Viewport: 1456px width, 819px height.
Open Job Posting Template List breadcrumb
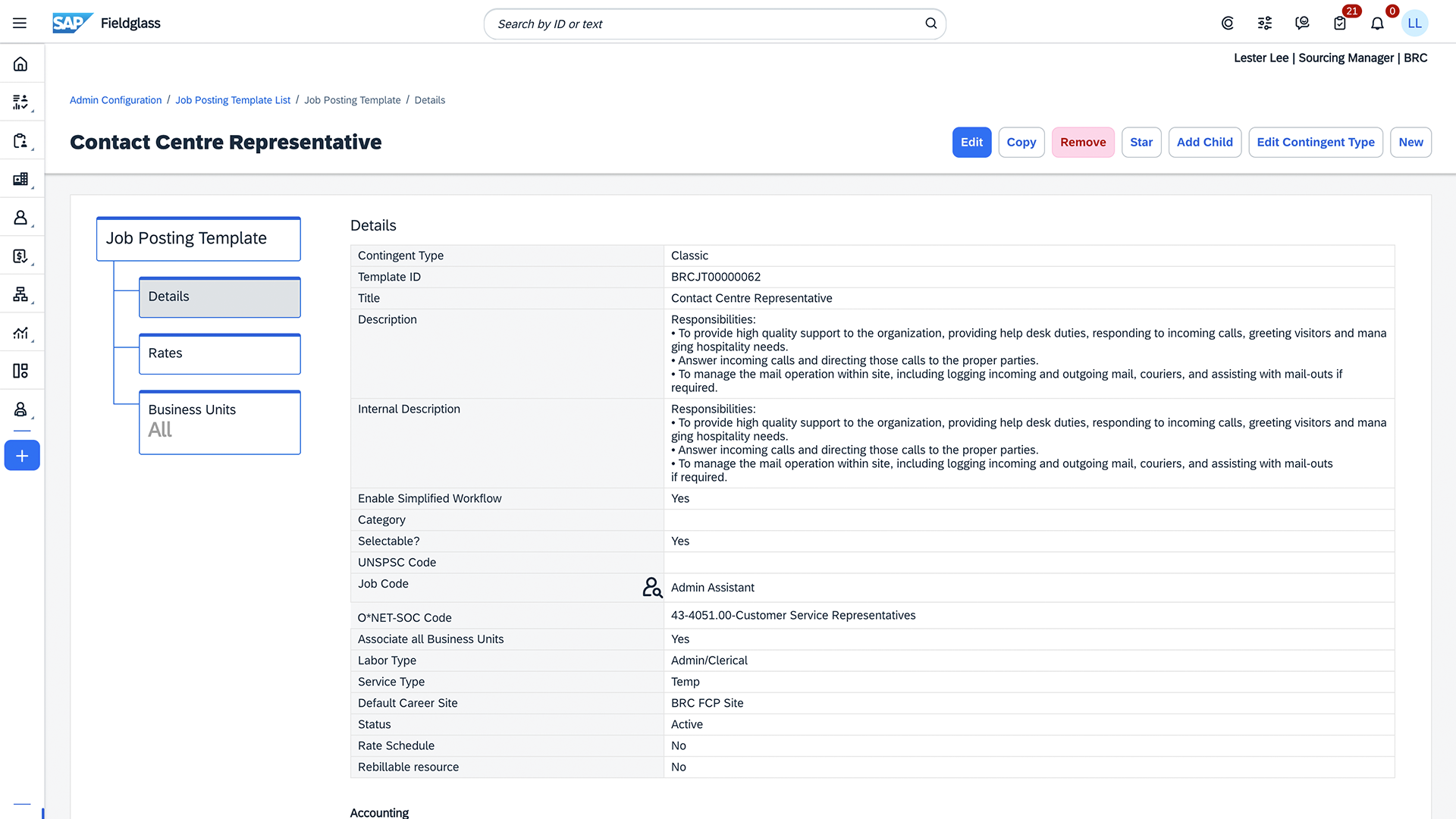point(233,100)
